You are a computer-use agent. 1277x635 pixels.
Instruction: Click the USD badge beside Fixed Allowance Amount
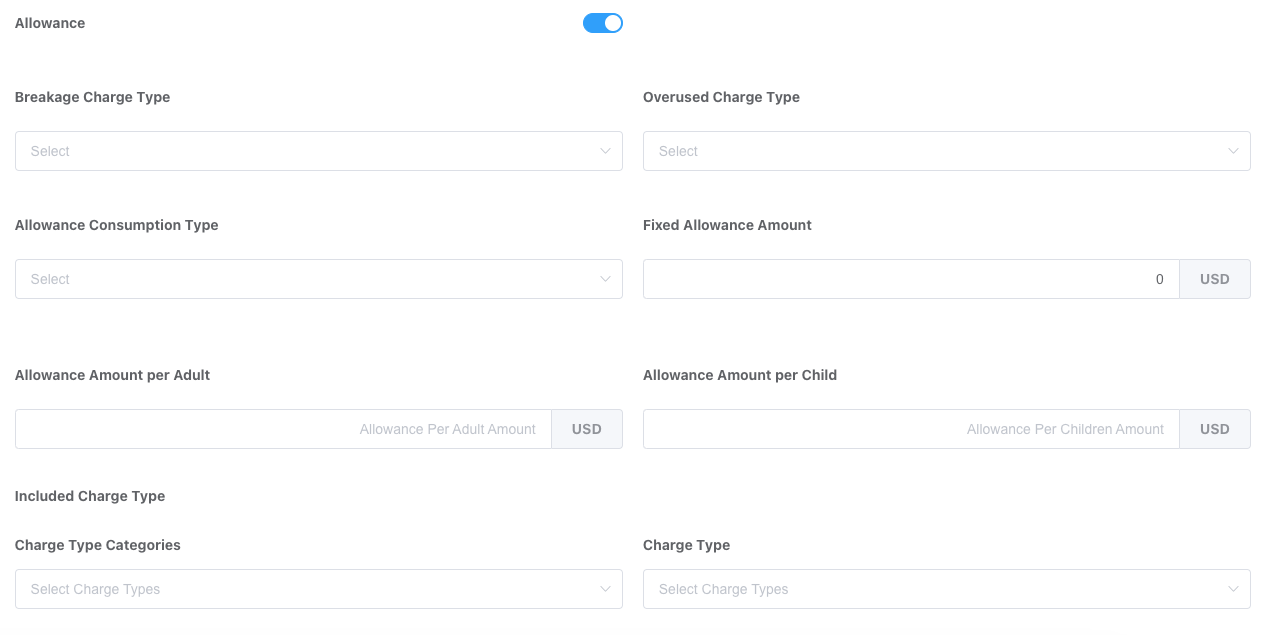[1214, 279]
